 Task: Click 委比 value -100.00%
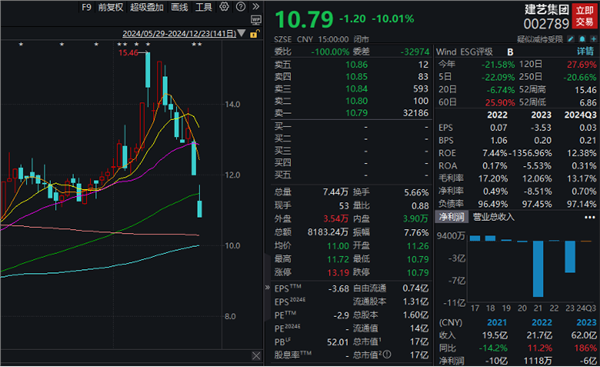pos(330,52)
